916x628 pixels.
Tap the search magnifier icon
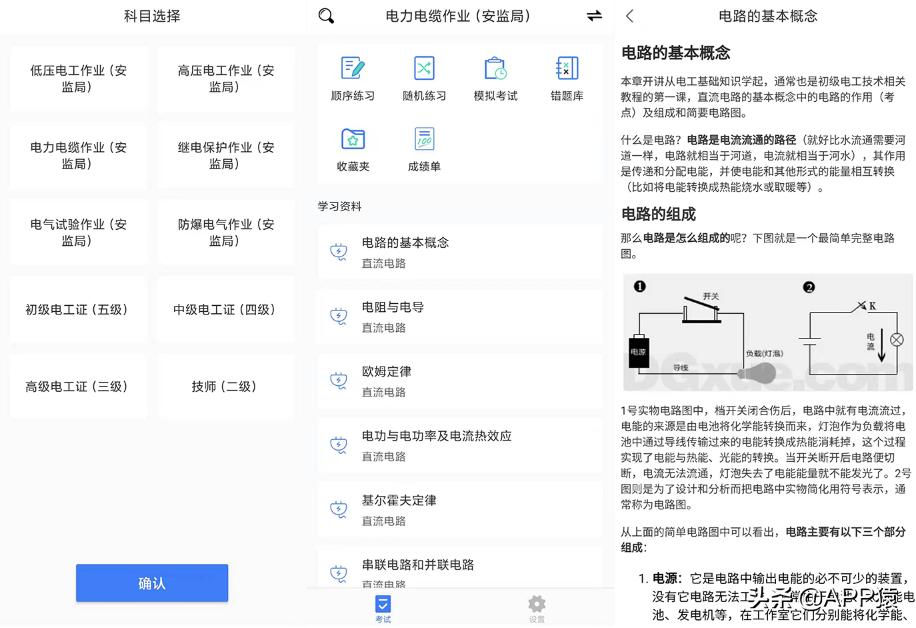[x=325, y=16]
